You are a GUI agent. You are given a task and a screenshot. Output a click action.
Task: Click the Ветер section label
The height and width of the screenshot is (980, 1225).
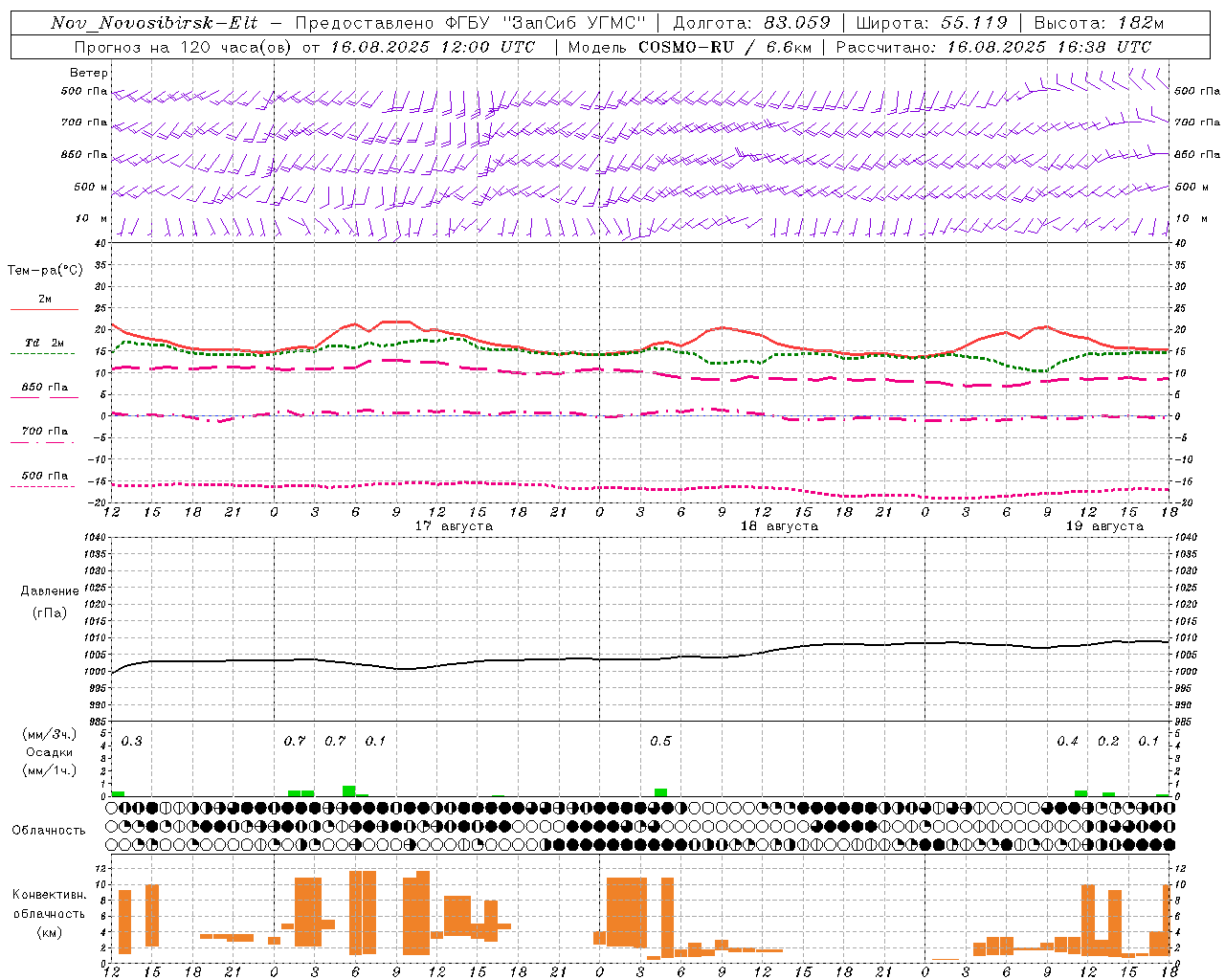click(x=89, y=73)
